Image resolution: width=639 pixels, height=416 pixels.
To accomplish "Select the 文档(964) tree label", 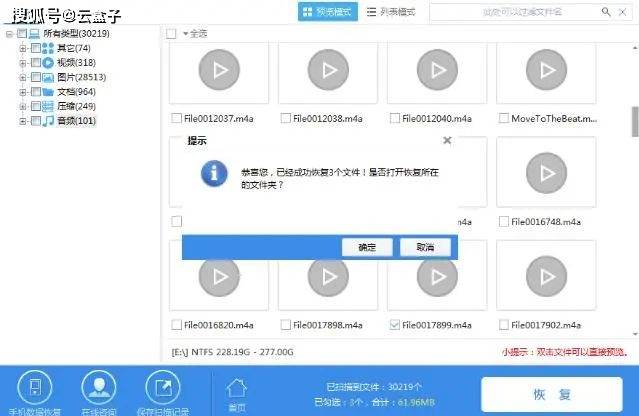I will tap(77, 92).
